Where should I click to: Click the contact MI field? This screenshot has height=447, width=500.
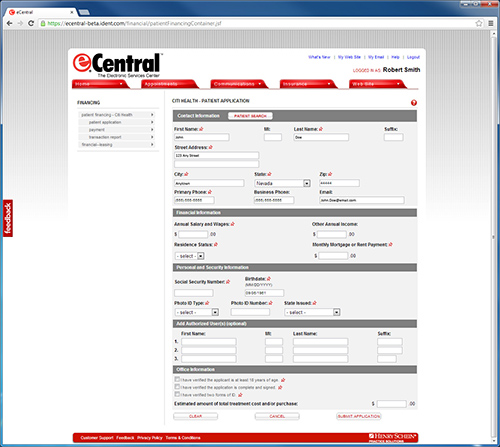(x=273, y=137)
